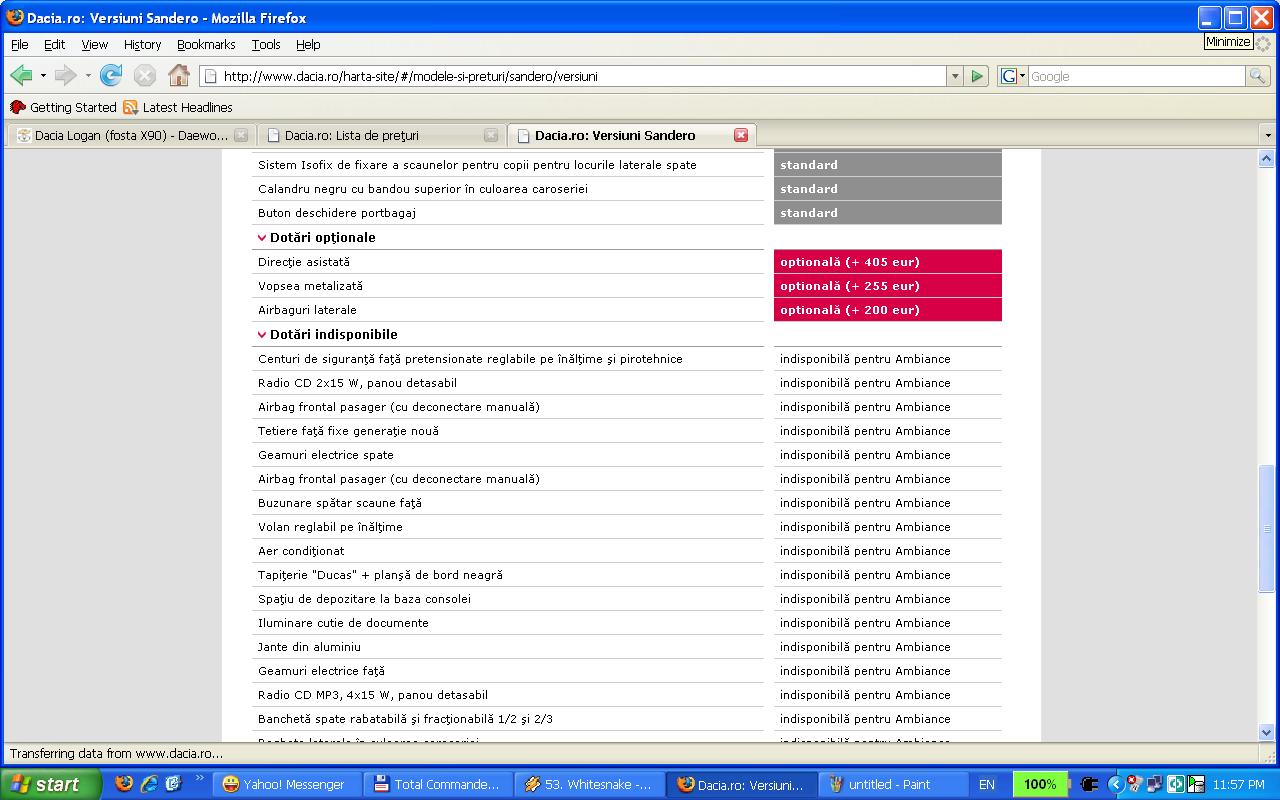
Task: Click optională (+ 405 eur) red cell
Action: click(x=888, y=262)
